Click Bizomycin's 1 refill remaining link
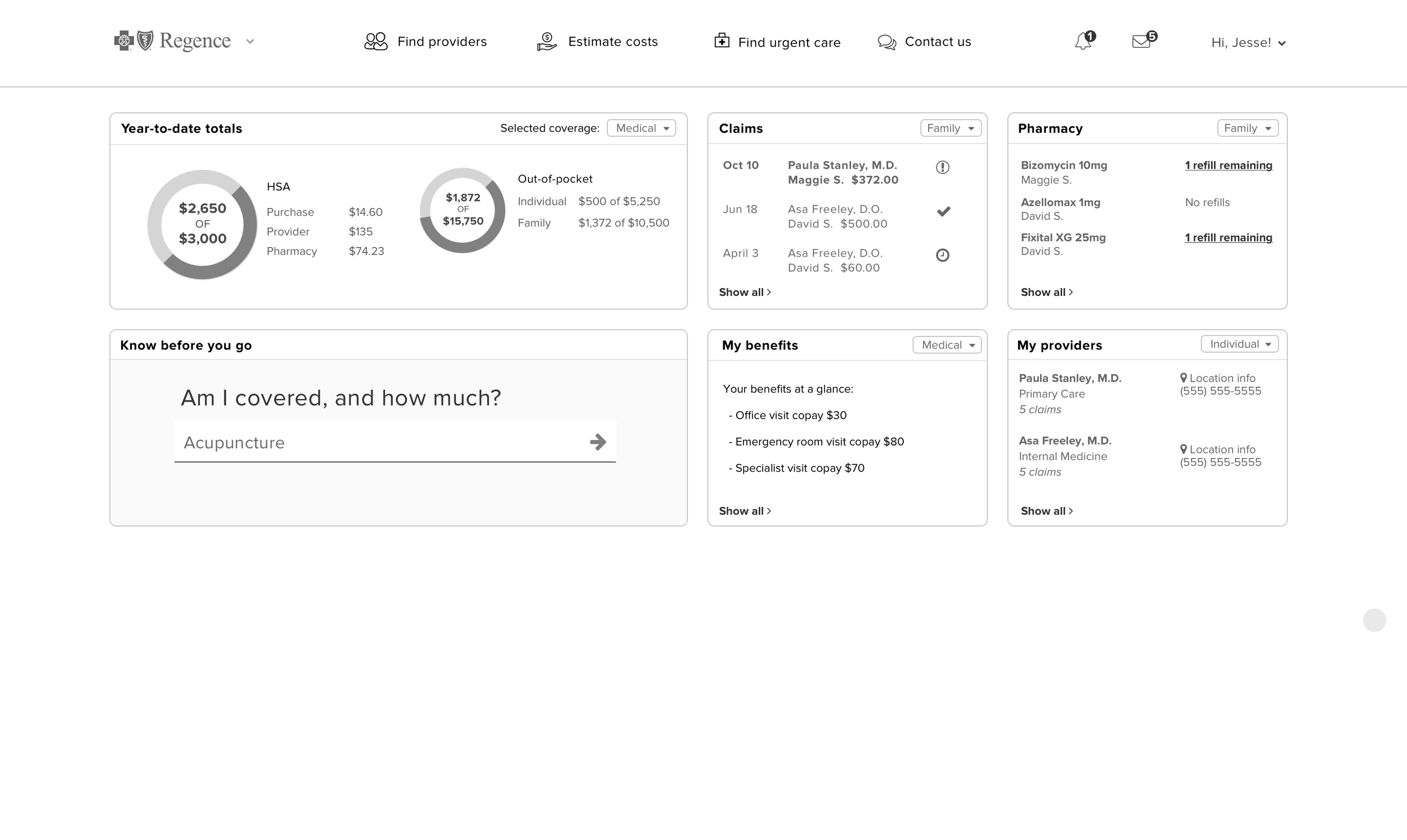Image resolution: width=1407 pixels, height=840 pixels. pyautogui.click(x=1228, y=165)
